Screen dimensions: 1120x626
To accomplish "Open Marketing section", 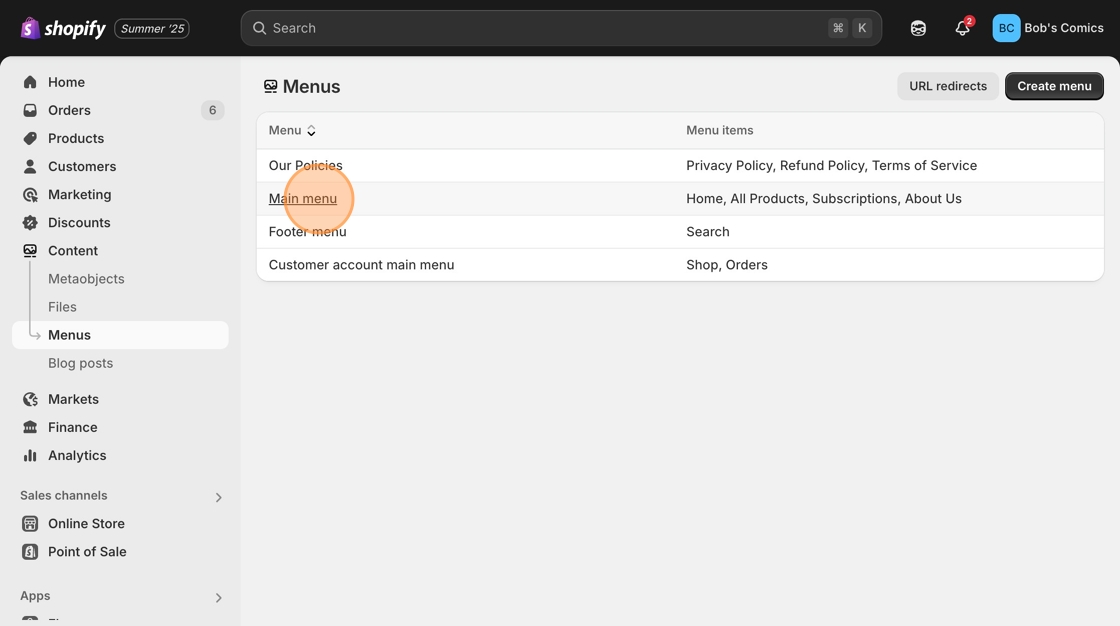I will [x=79, y=194].
